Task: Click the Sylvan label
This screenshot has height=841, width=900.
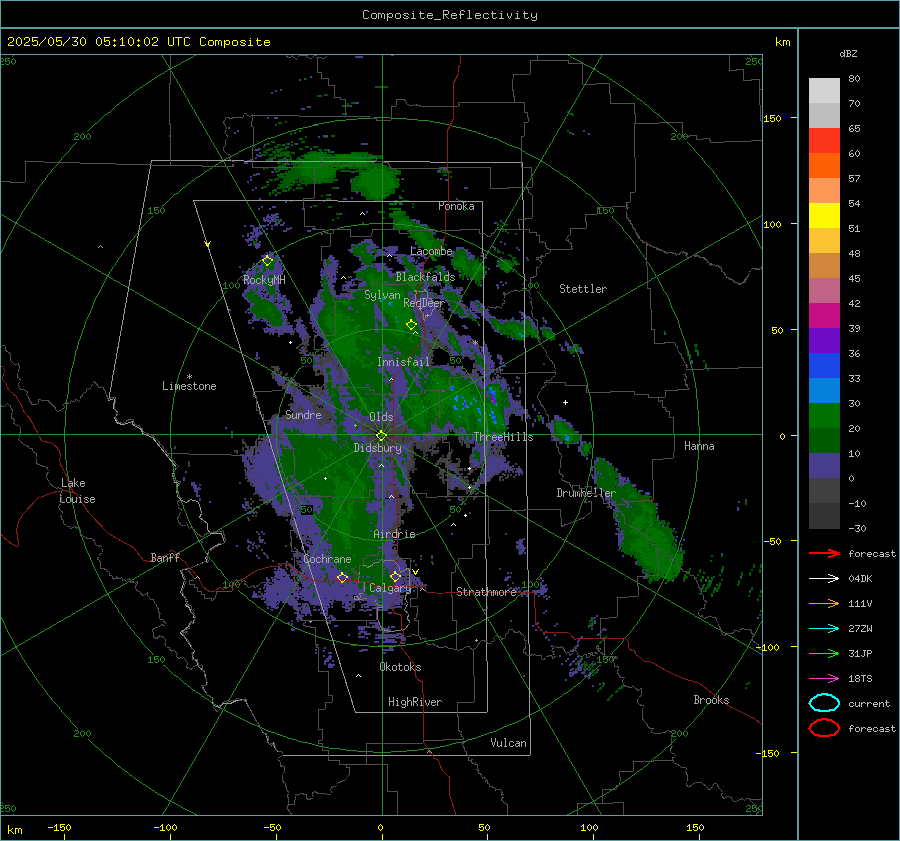Action: pos(382,295)
